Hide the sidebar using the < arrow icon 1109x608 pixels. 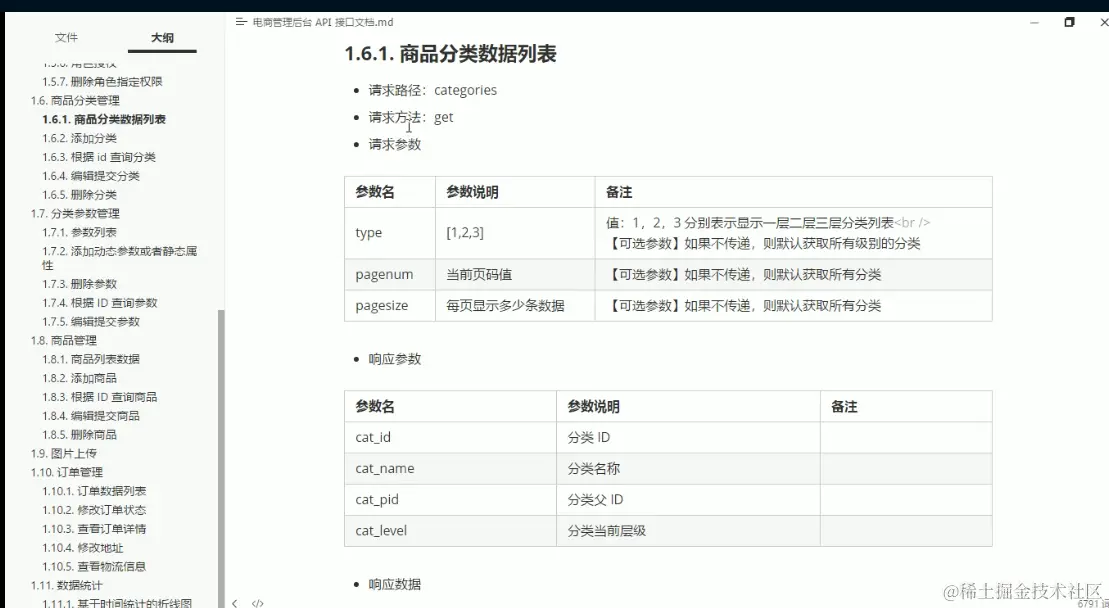[x=236, y=602]
